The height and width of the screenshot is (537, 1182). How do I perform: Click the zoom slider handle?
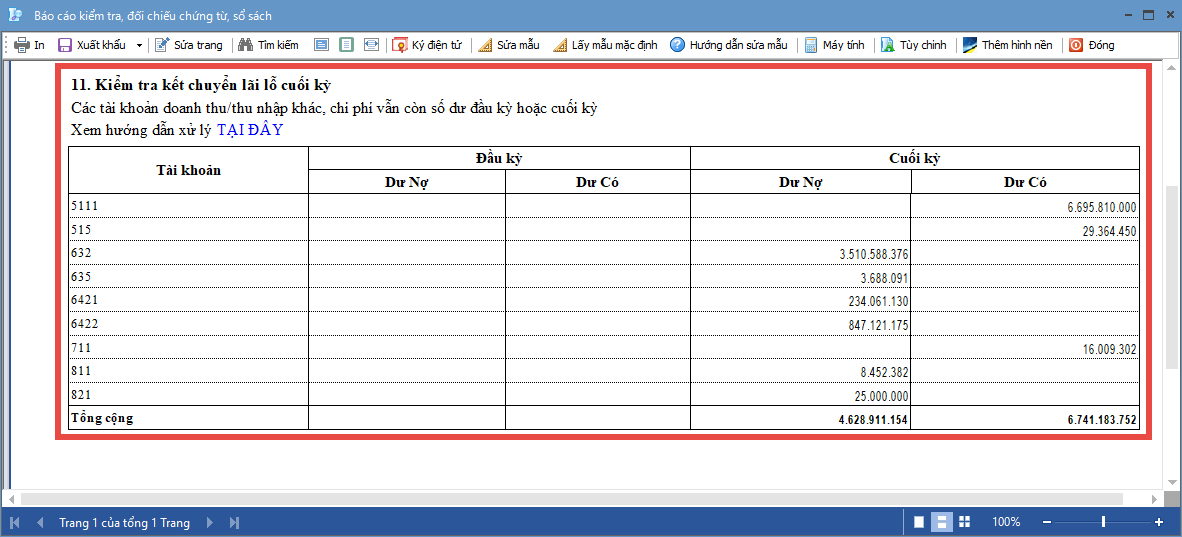click(x=1103, y=522)
